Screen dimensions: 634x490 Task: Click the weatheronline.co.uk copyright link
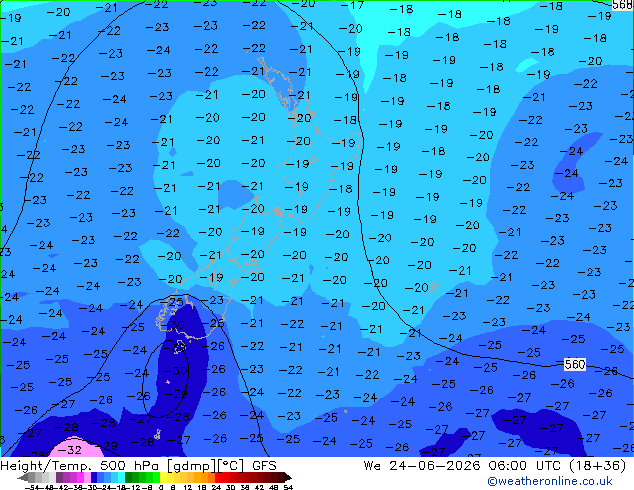point(550,481)
